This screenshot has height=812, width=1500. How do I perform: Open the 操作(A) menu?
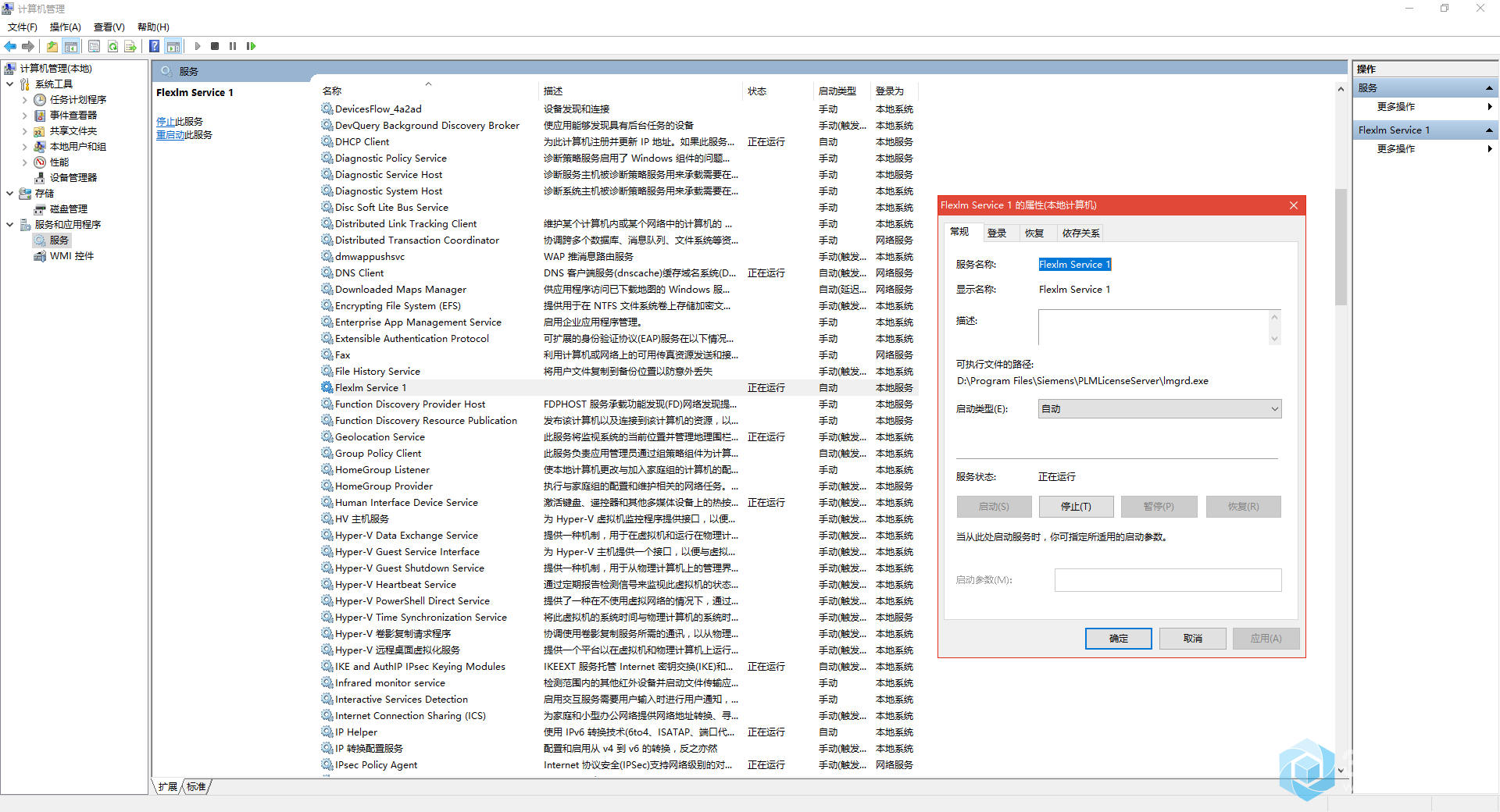click(66, 27)
